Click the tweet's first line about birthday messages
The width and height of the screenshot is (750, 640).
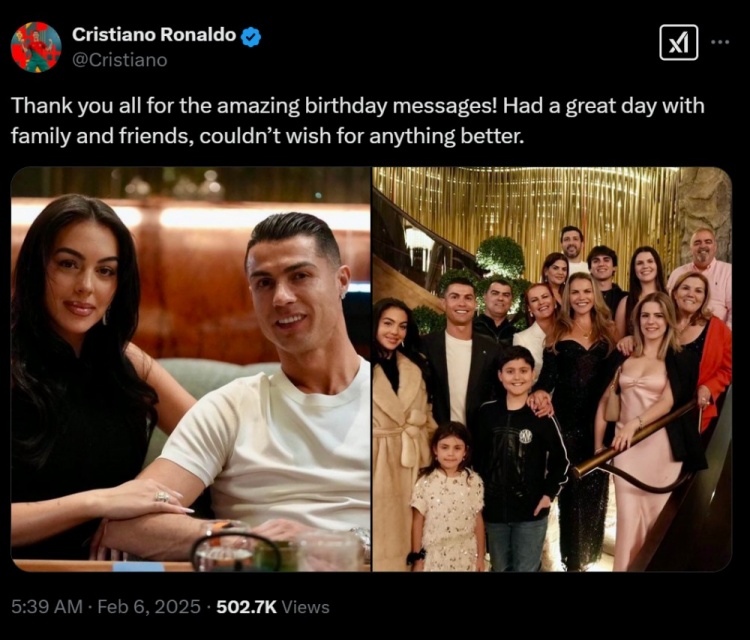357,106
